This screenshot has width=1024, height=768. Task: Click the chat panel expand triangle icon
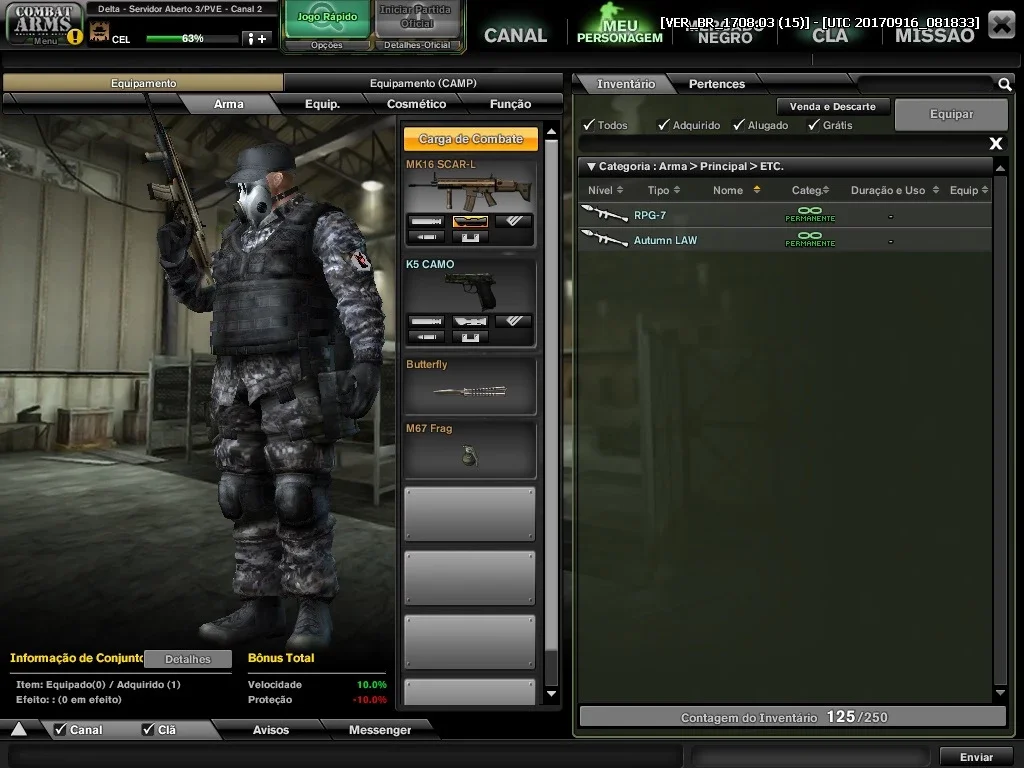[18, 729]
